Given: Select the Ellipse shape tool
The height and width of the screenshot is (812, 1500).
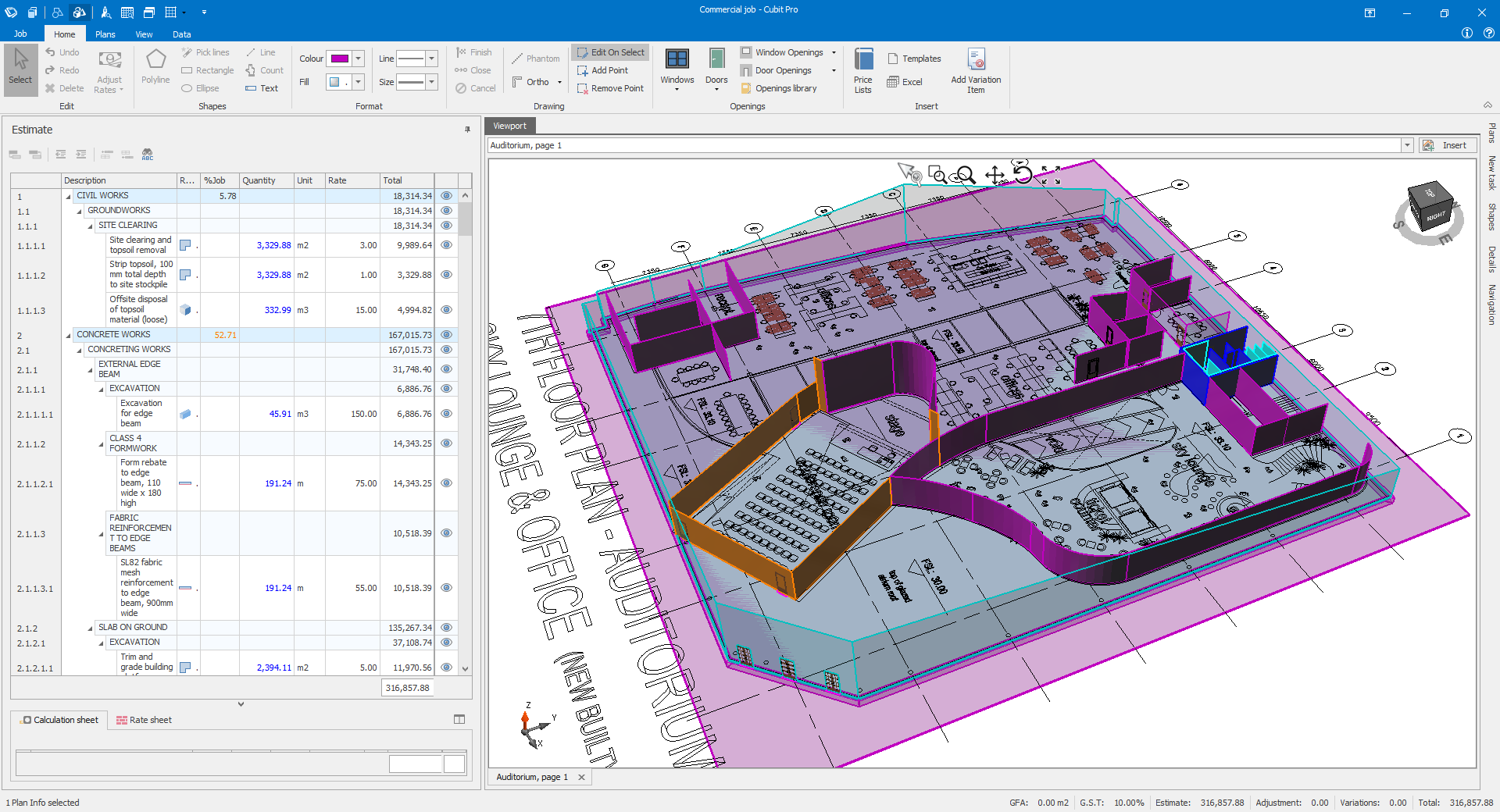Looking at the screenshot, I should point(202,87).
